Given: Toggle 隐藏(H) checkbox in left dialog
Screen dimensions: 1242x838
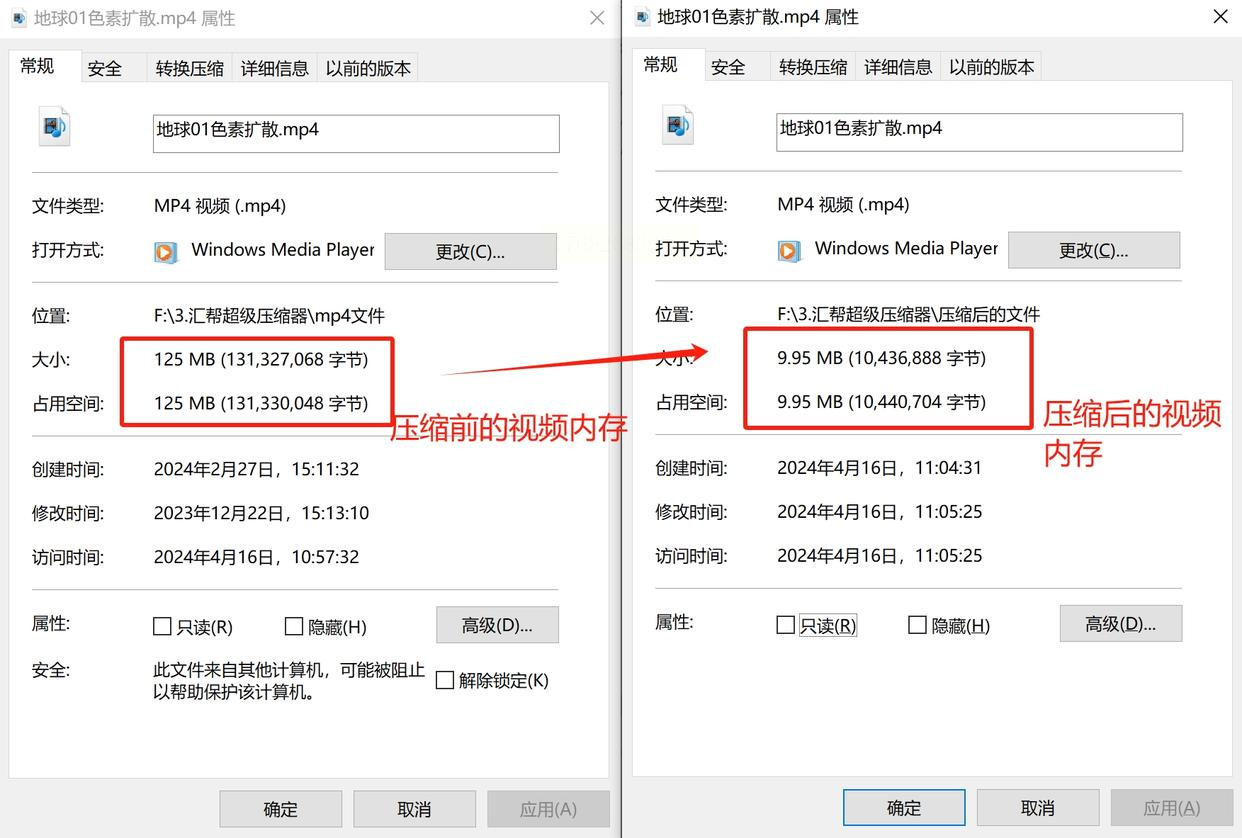Looking at the screenshot, I should click(x=294, y=626).
